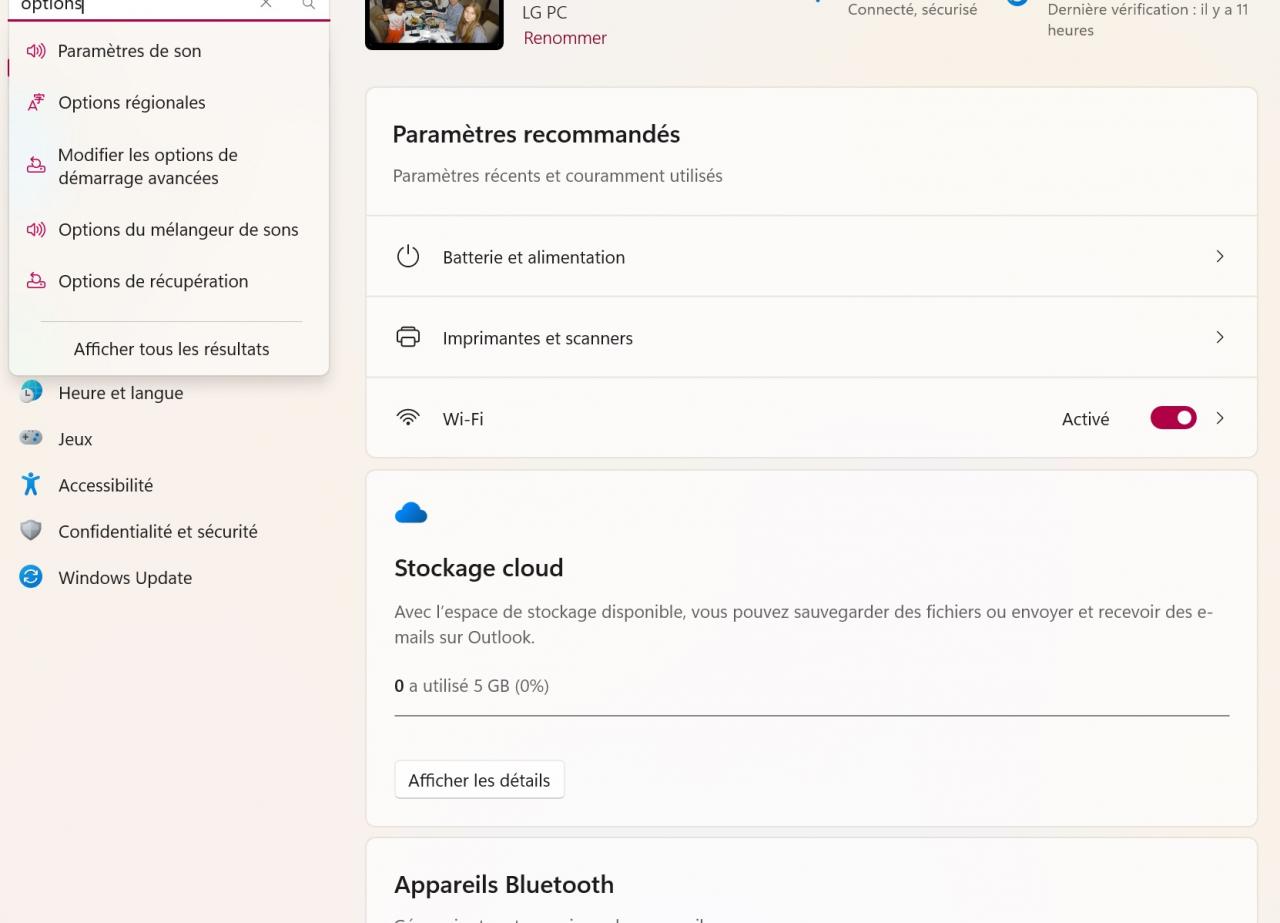This screenshot has height=923, width=1280.
Task: Click the OneDrive cloud icon
Action: coord(411,514)
